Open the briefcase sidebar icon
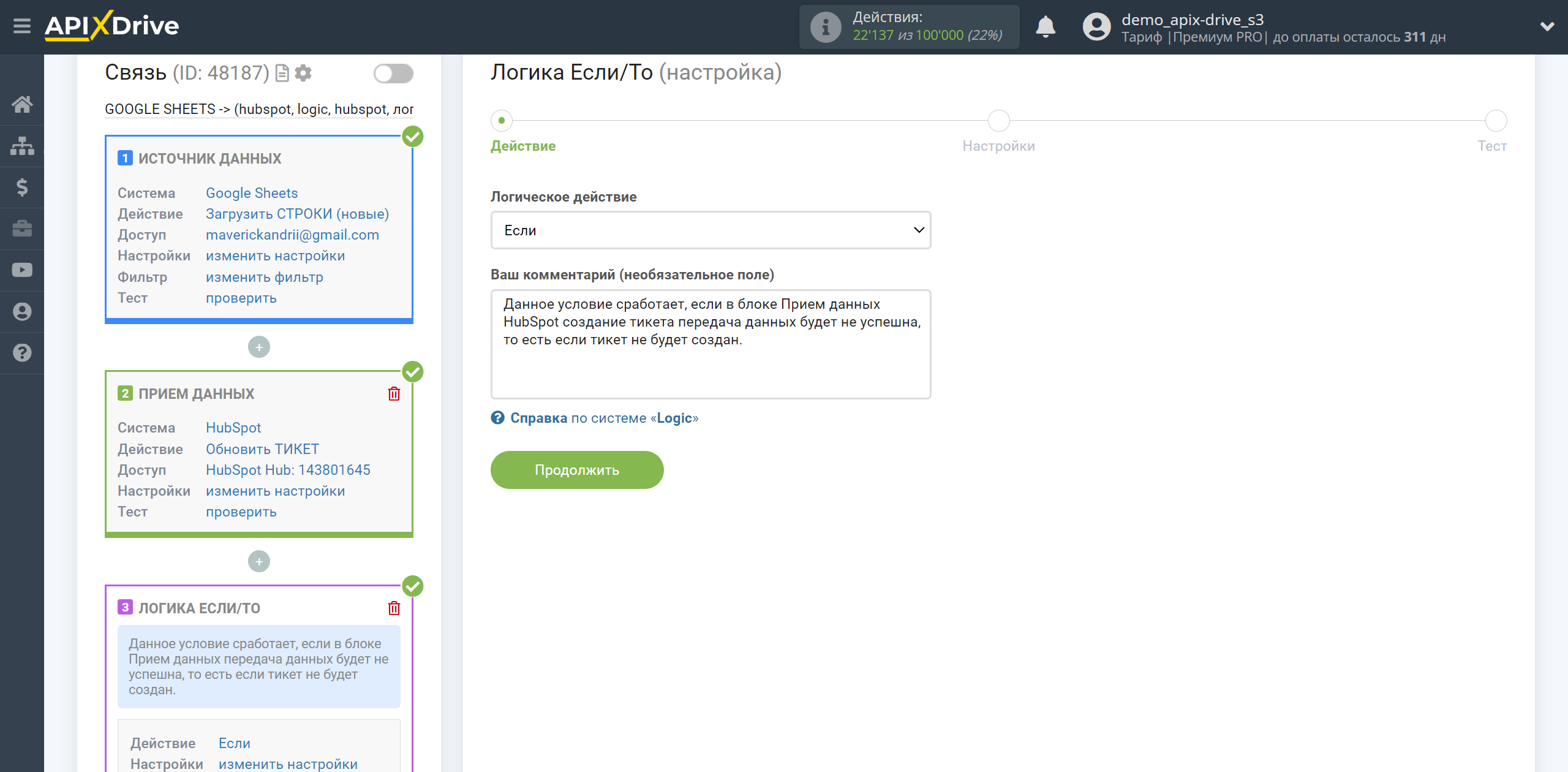The image size is (1568, 772). coord(22,229)
